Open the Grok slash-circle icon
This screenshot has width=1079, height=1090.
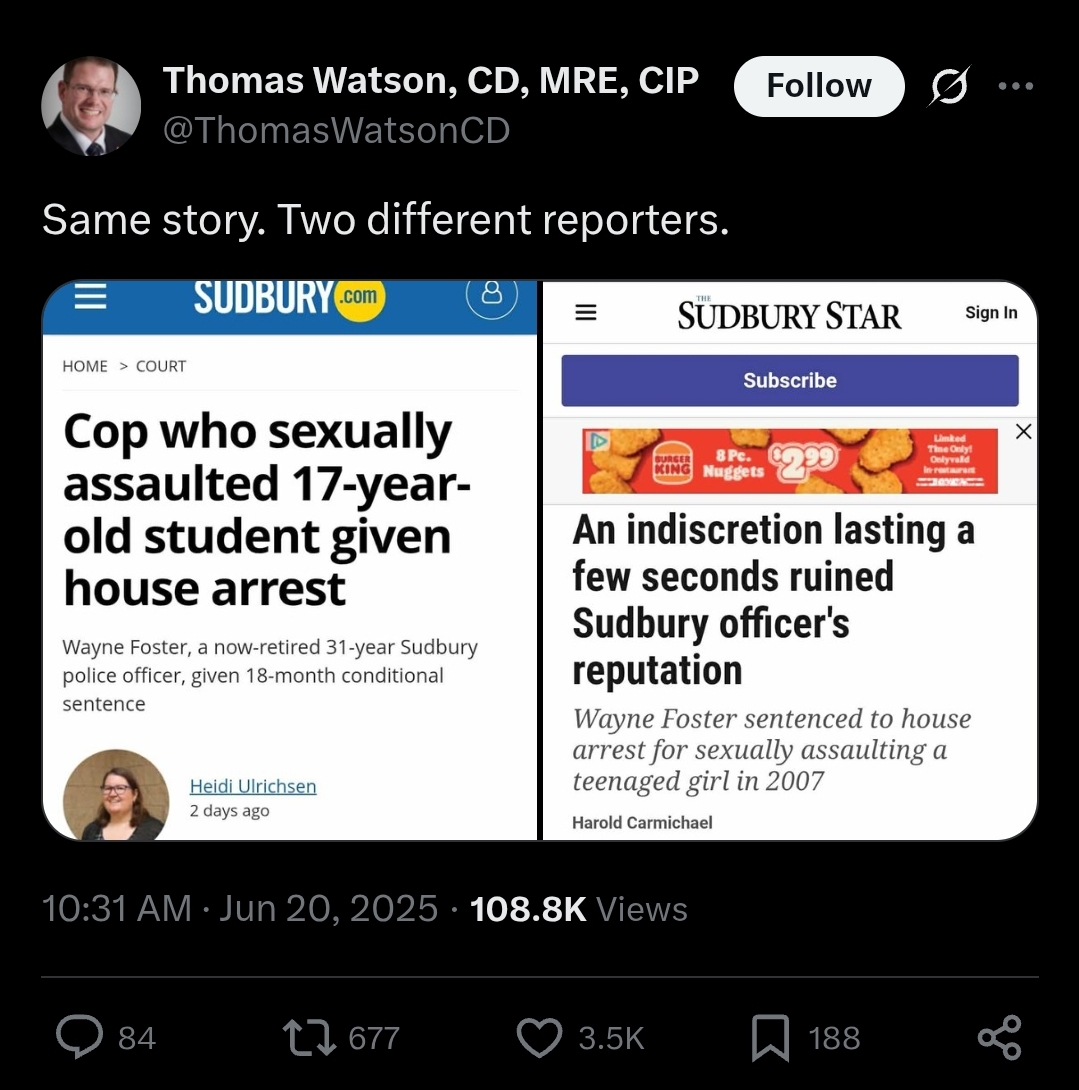click(x=948, y=86)
